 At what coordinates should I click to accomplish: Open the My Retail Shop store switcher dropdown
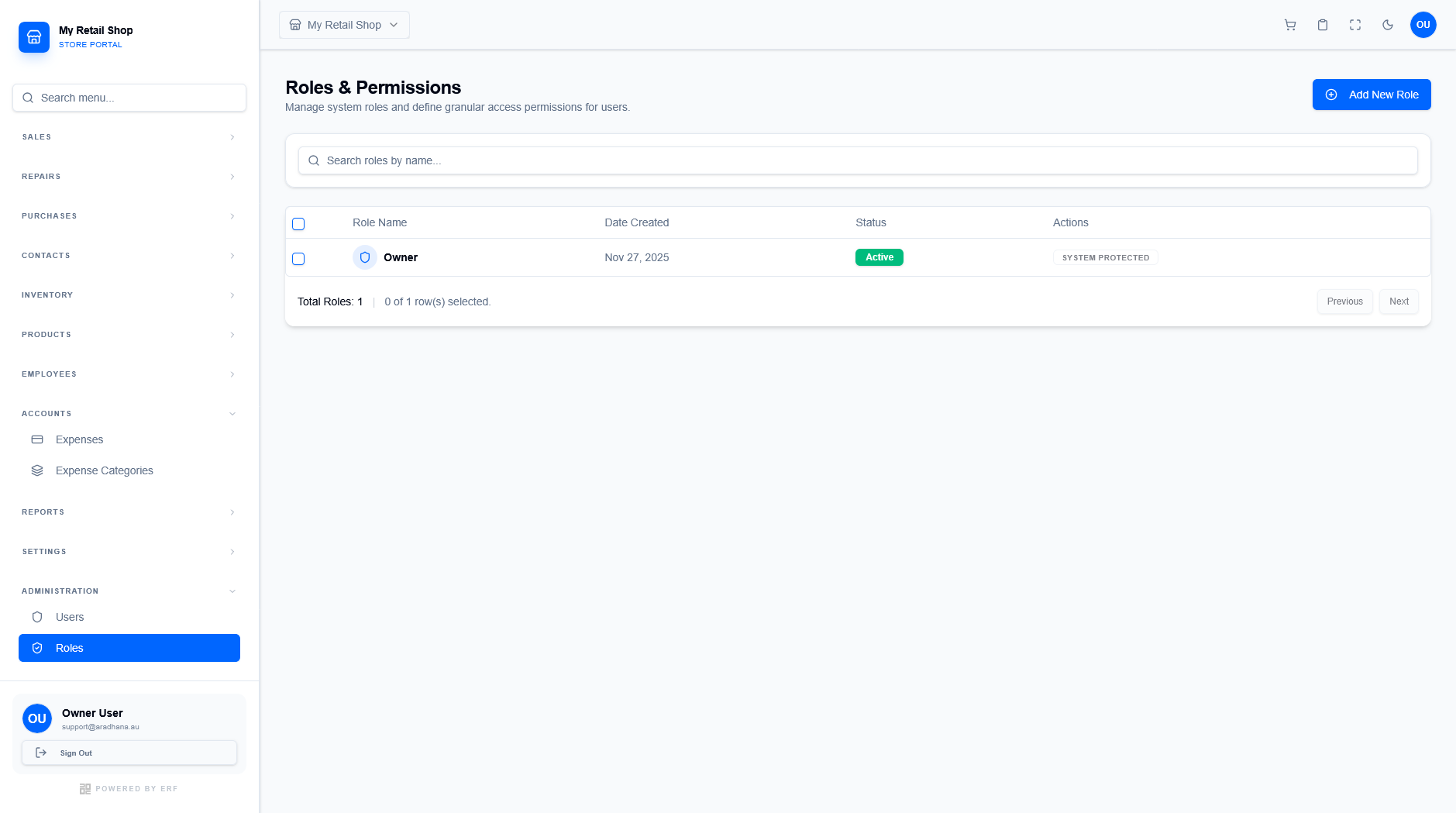click(343, 24)
